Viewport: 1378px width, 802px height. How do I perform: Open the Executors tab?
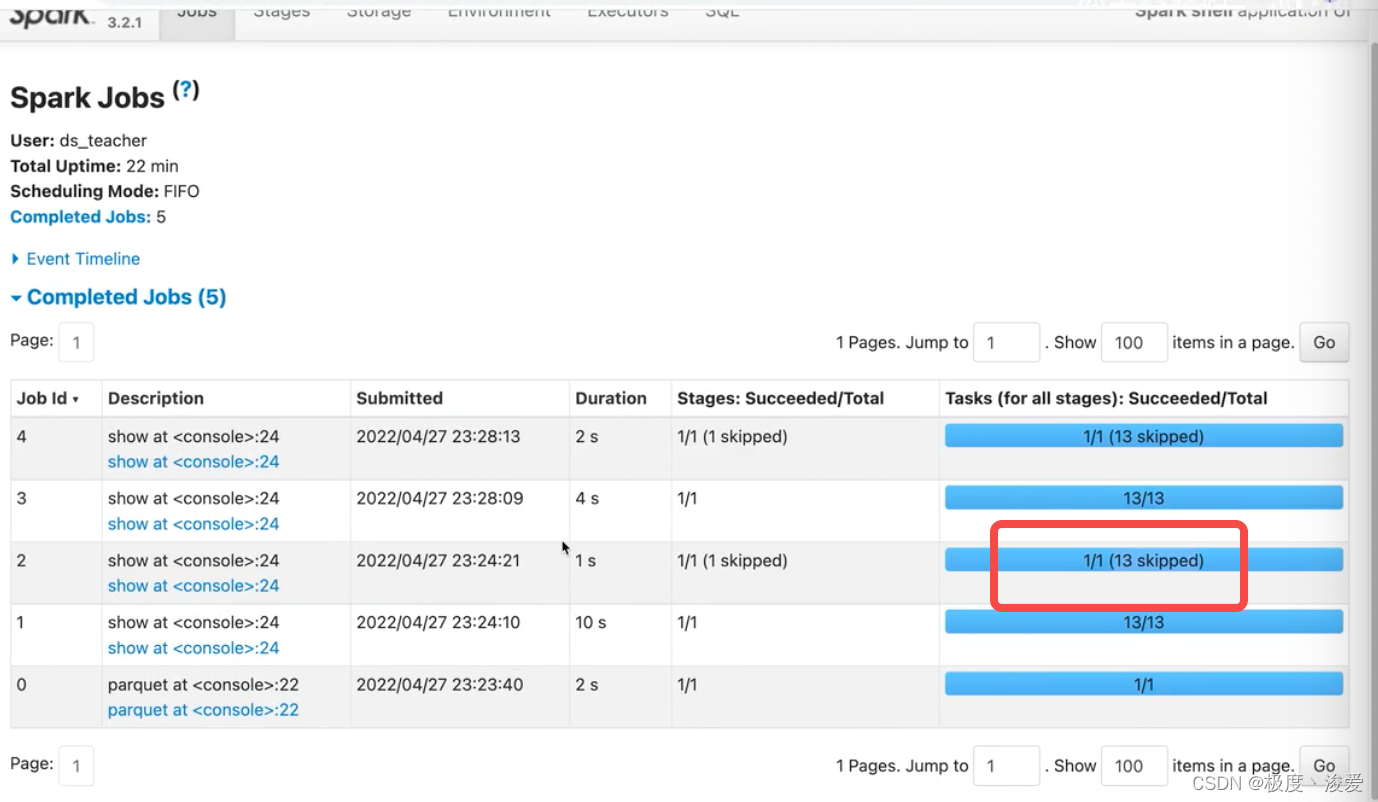point(628,12)
